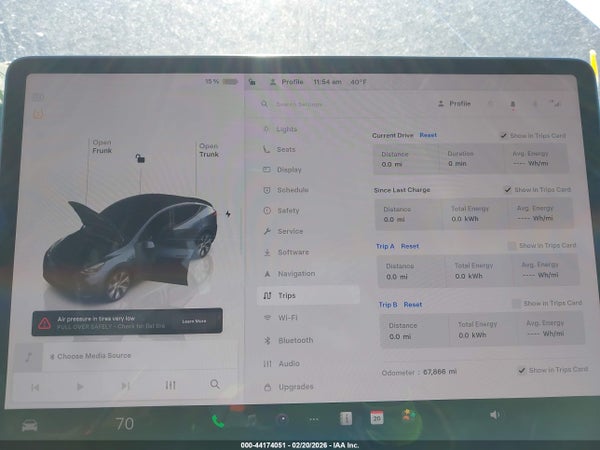600x450 pixels.
Task: Select the Trips menu item
Action: [x=308, y=295]
